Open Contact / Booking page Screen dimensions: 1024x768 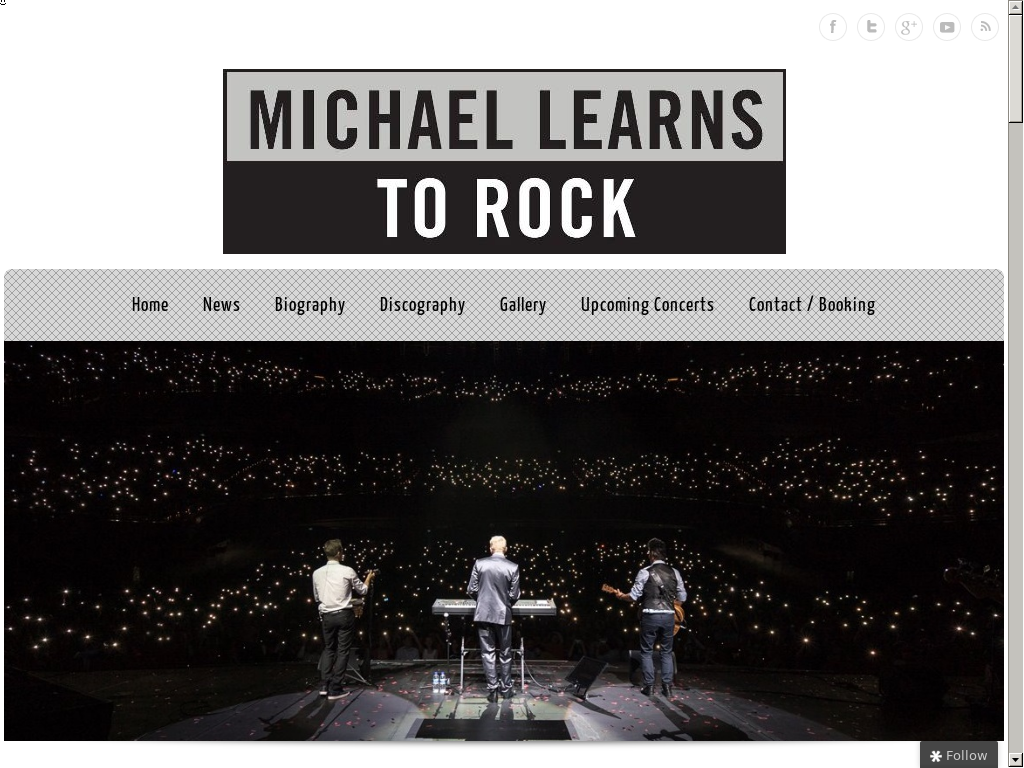pyautogui.click(x=811, y=305)
